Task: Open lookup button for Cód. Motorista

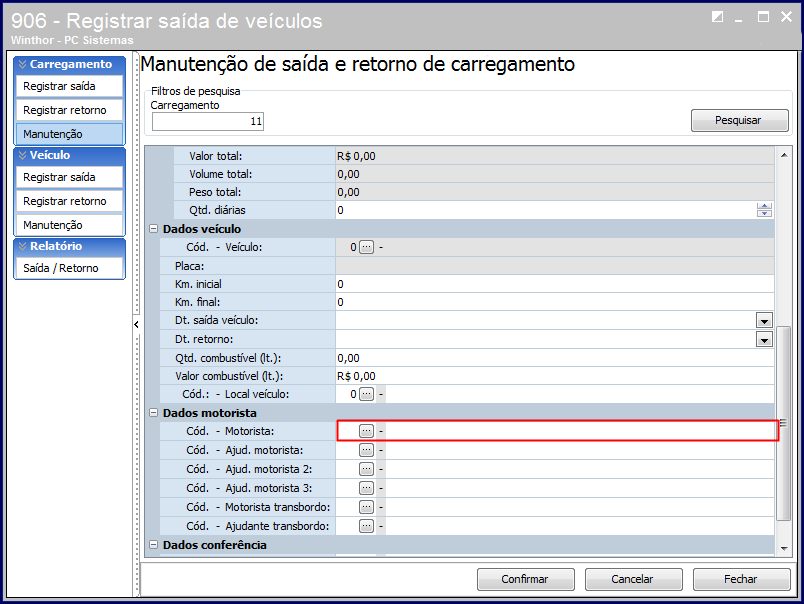Action: pos(366,431)
